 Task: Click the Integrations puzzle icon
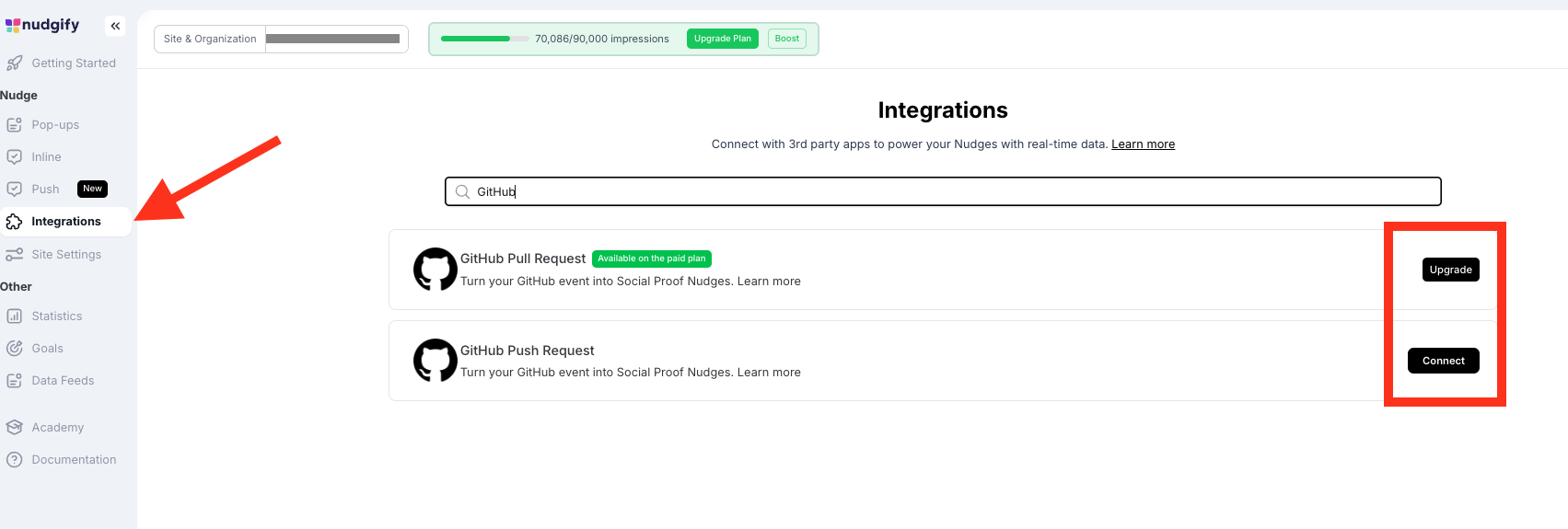tap(14, 221)
